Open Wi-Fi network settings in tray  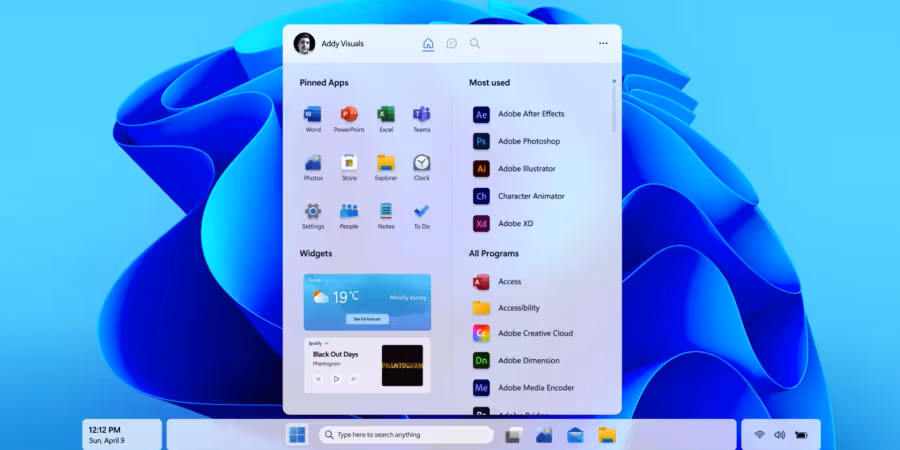(x=759, y=435)
